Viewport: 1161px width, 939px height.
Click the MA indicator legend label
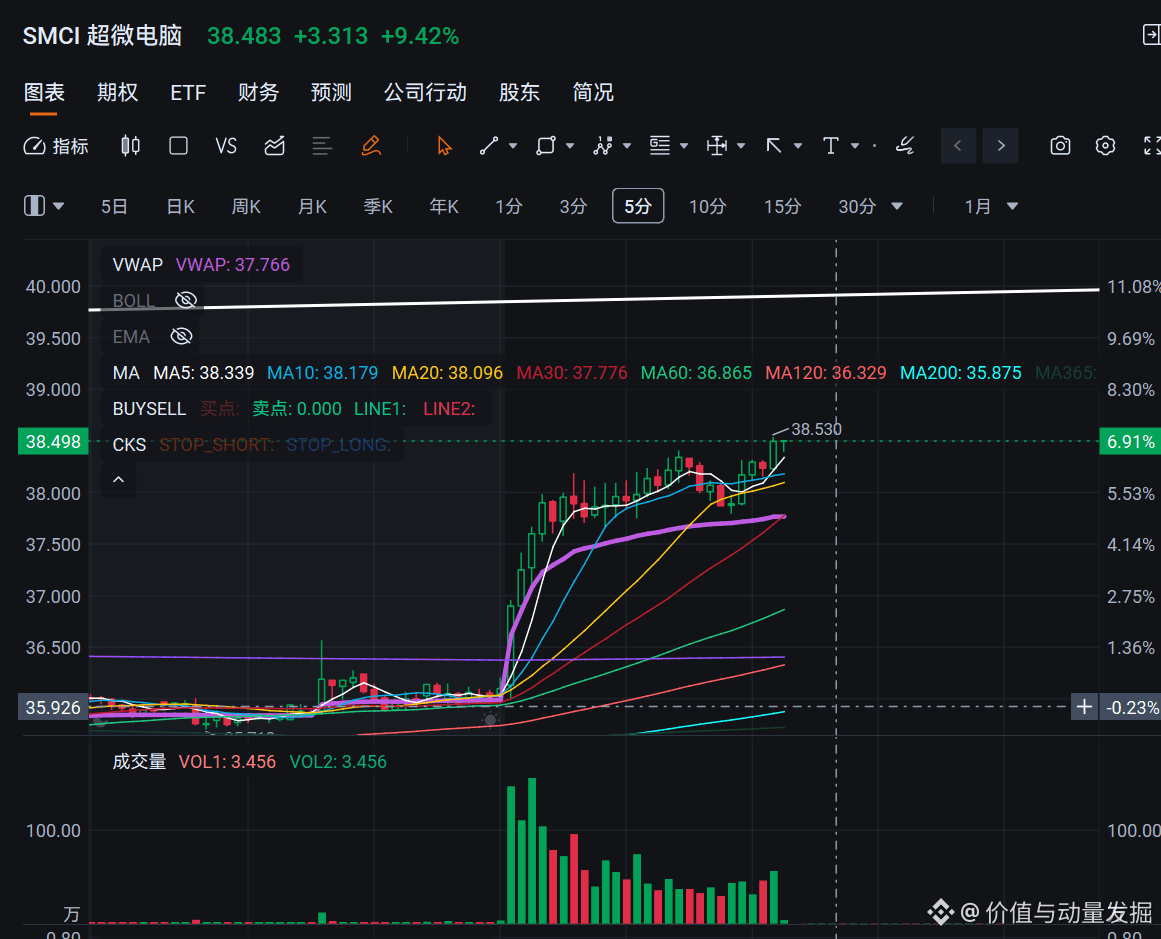(126, 372)
